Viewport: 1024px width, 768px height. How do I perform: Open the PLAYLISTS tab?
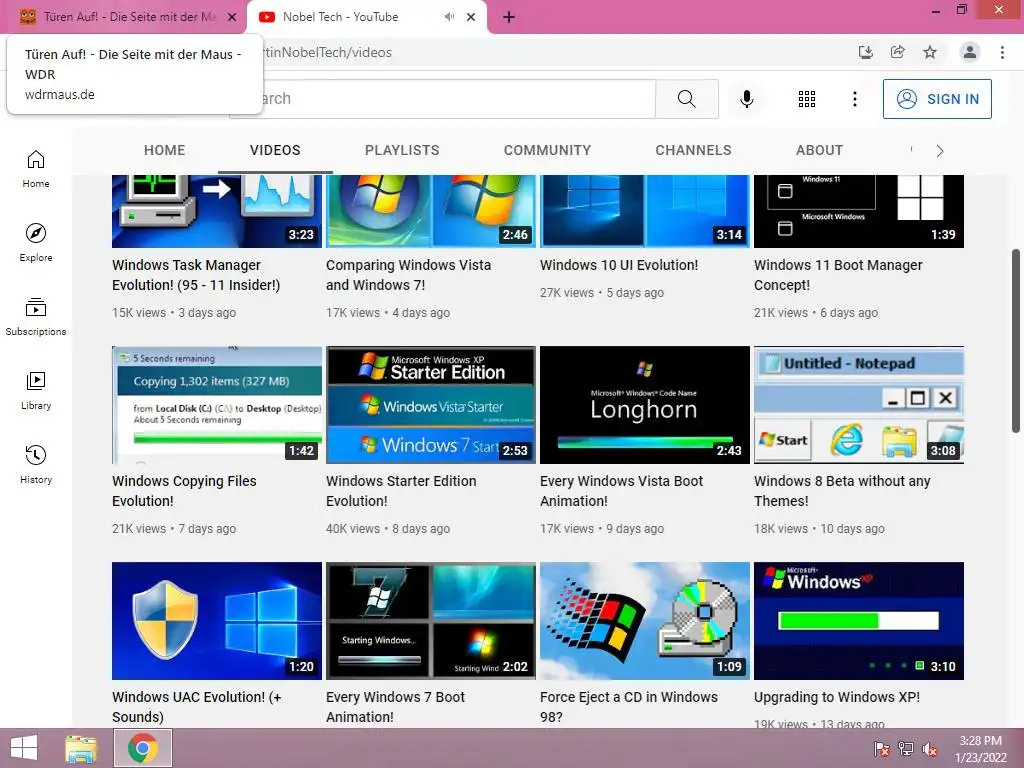tap(402, 150)
